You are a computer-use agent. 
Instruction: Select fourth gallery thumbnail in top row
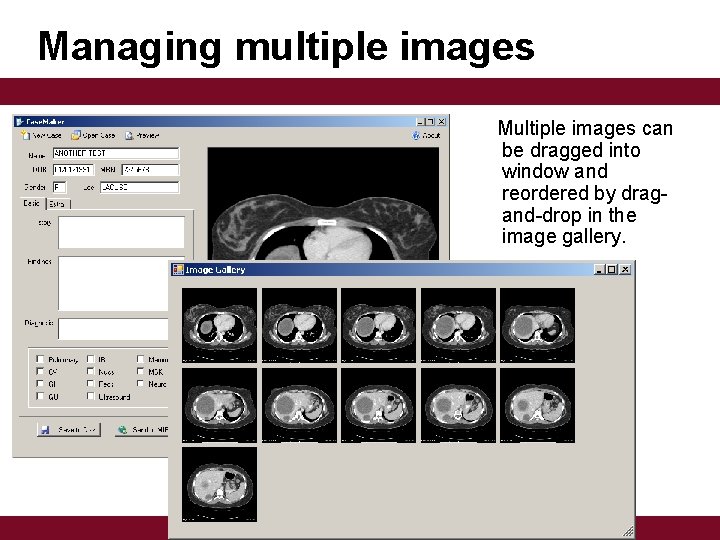[458, 326]
